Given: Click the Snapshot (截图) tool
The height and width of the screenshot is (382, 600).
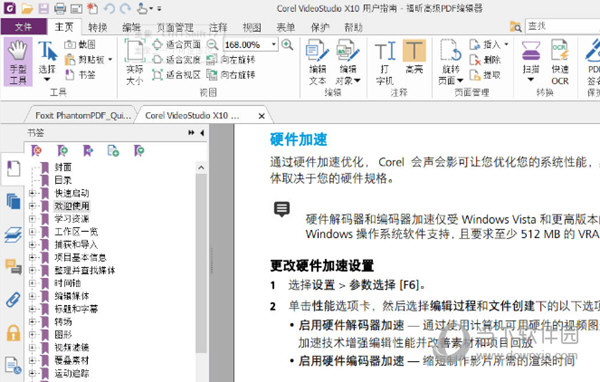Looking at the screenshot, I should pos(80,44).
